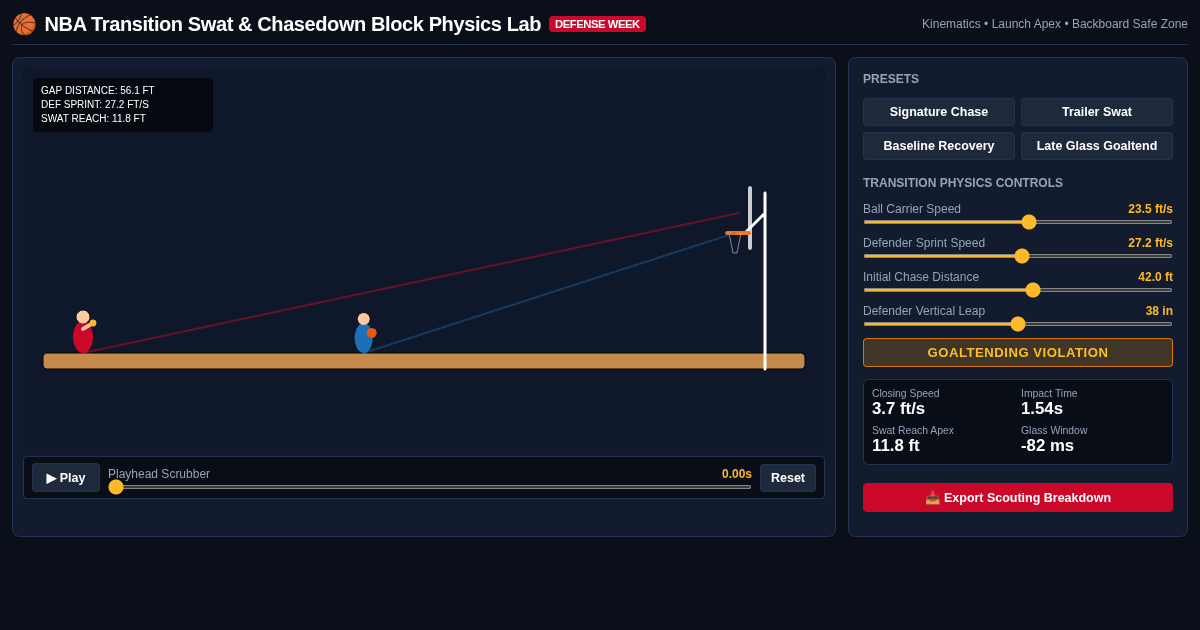Apply the Trailer Swat preset
1200x630 pixels.
tap(1097, 112)
